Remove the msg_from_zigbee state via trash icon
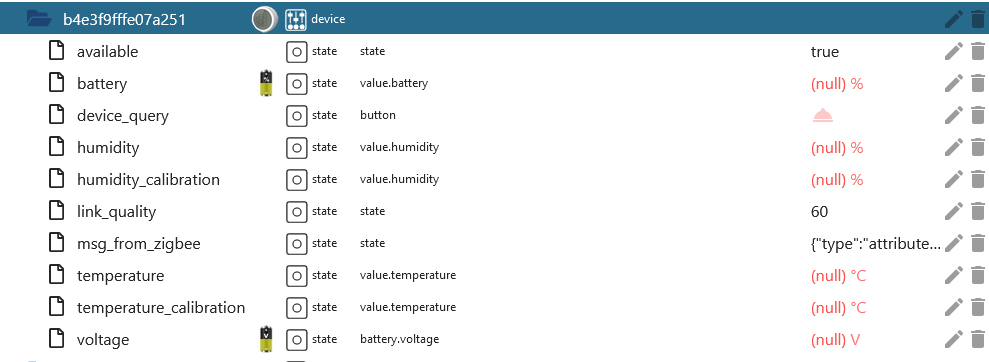Image resolution: width=989 pixels, height=362 pixels. click(x=977, y=243)
